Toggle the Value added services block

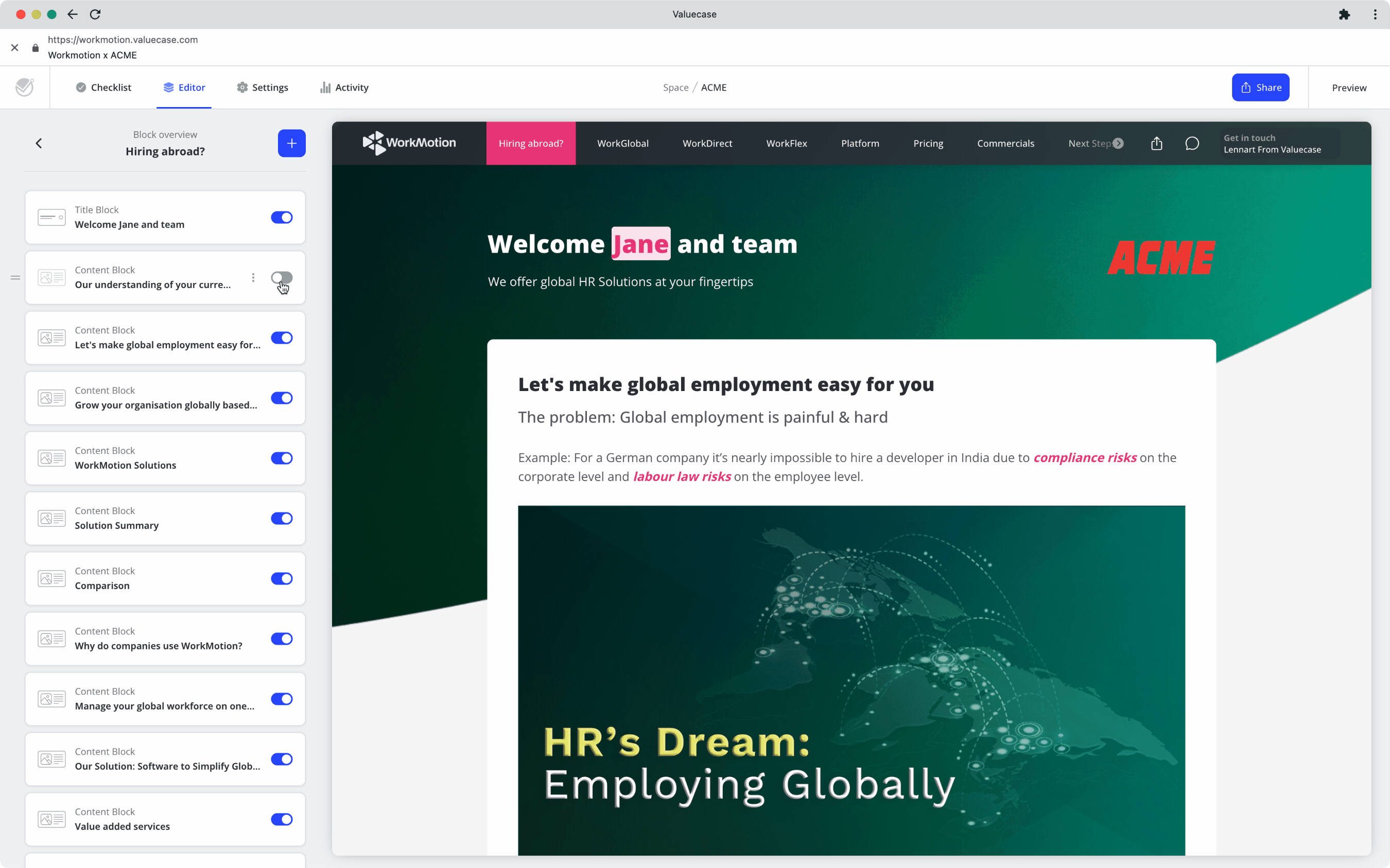pos(282,819)
